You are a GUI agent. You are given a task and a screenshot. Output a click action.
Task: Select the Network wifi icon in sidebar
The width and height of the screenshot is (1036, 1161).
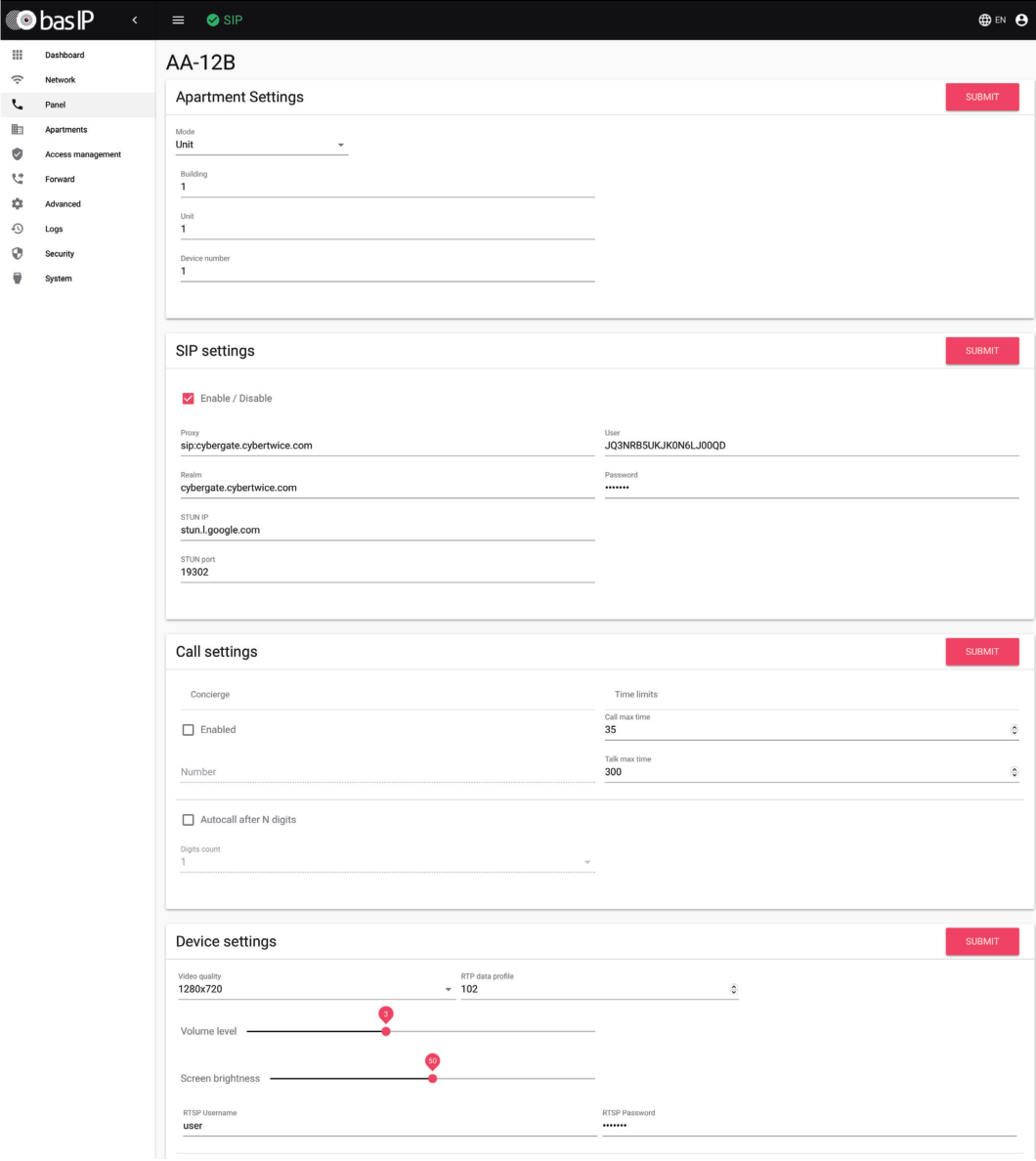click(x=16, y=79)
